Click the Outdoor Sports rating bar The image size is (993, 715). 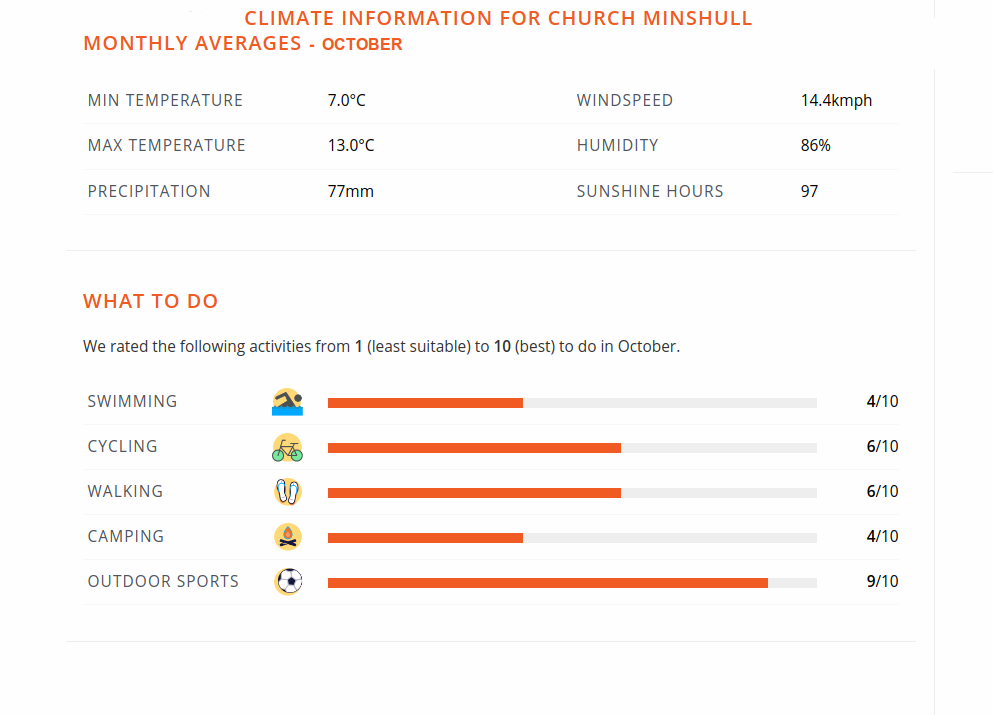click(572, 583)
